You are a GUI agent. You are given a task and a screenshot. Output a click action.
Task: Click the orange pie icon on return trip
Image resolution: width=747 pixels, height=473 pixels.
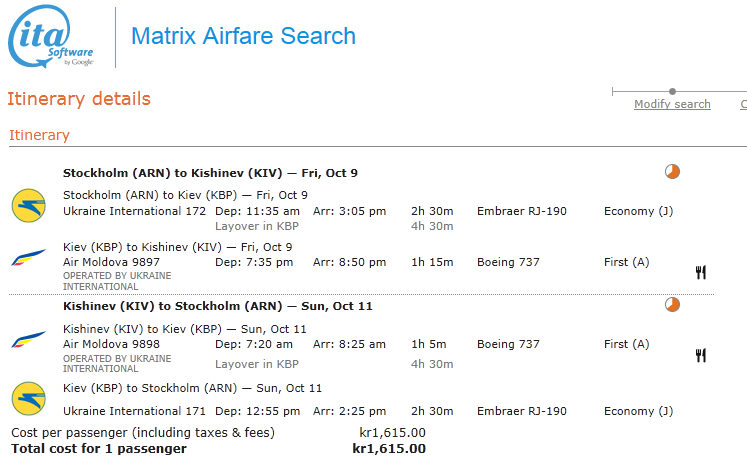[672, 304]
